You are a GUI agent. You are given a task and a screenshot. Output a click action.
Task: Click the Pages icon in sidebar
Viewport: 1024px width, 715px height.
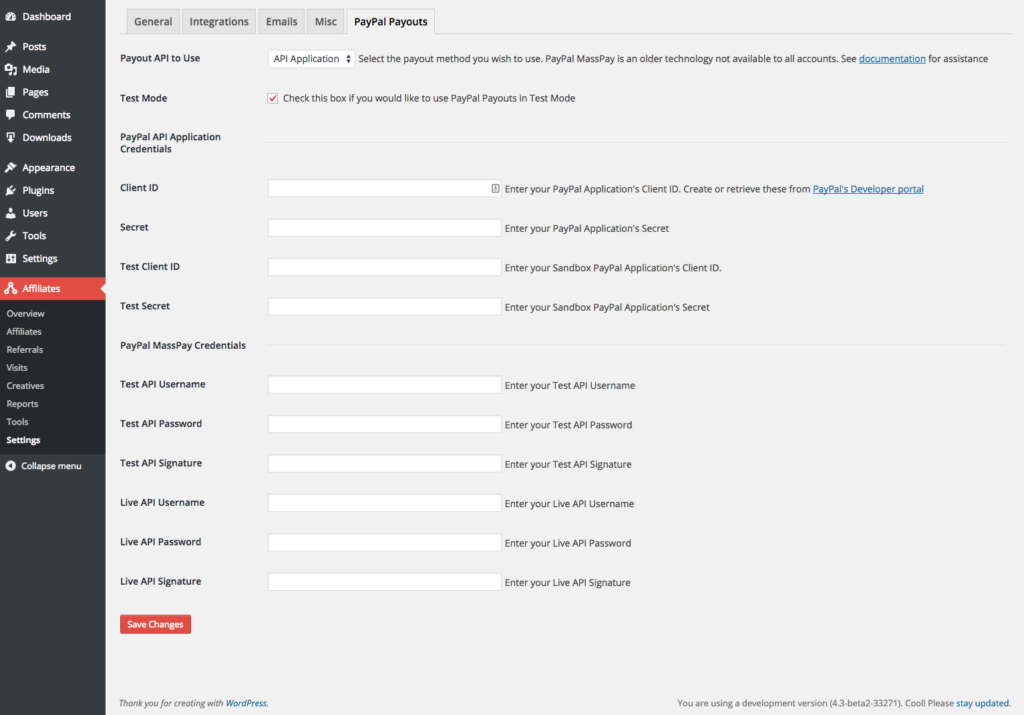pos(10,92)
